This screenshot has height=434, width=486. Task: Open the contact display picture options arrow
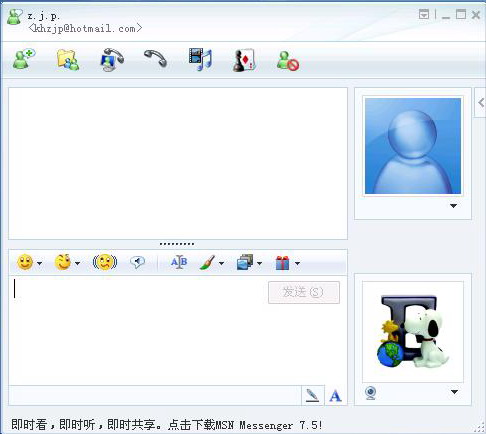pos(453,206)
